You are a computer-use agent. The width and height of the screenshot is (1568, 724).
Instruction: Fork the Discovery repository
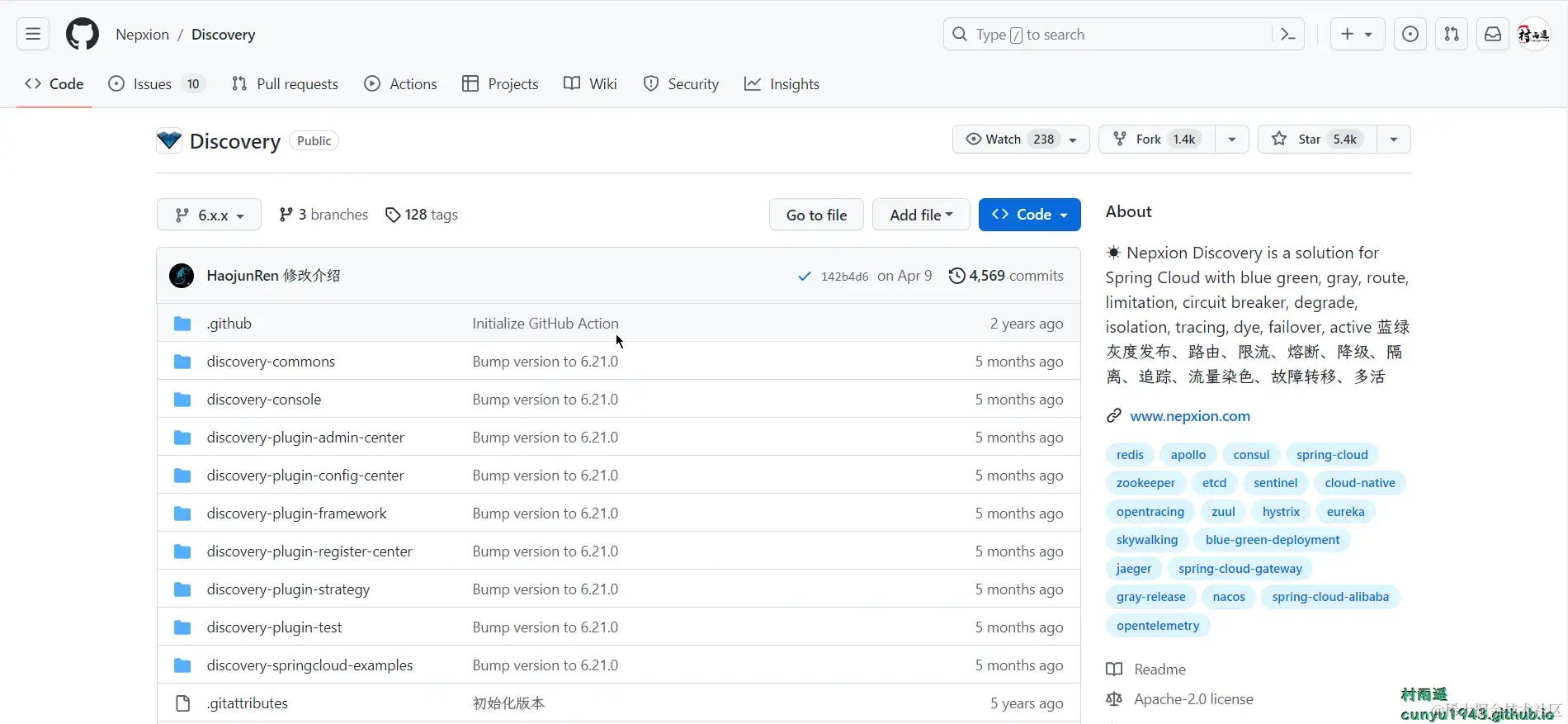pos(1156,140)
